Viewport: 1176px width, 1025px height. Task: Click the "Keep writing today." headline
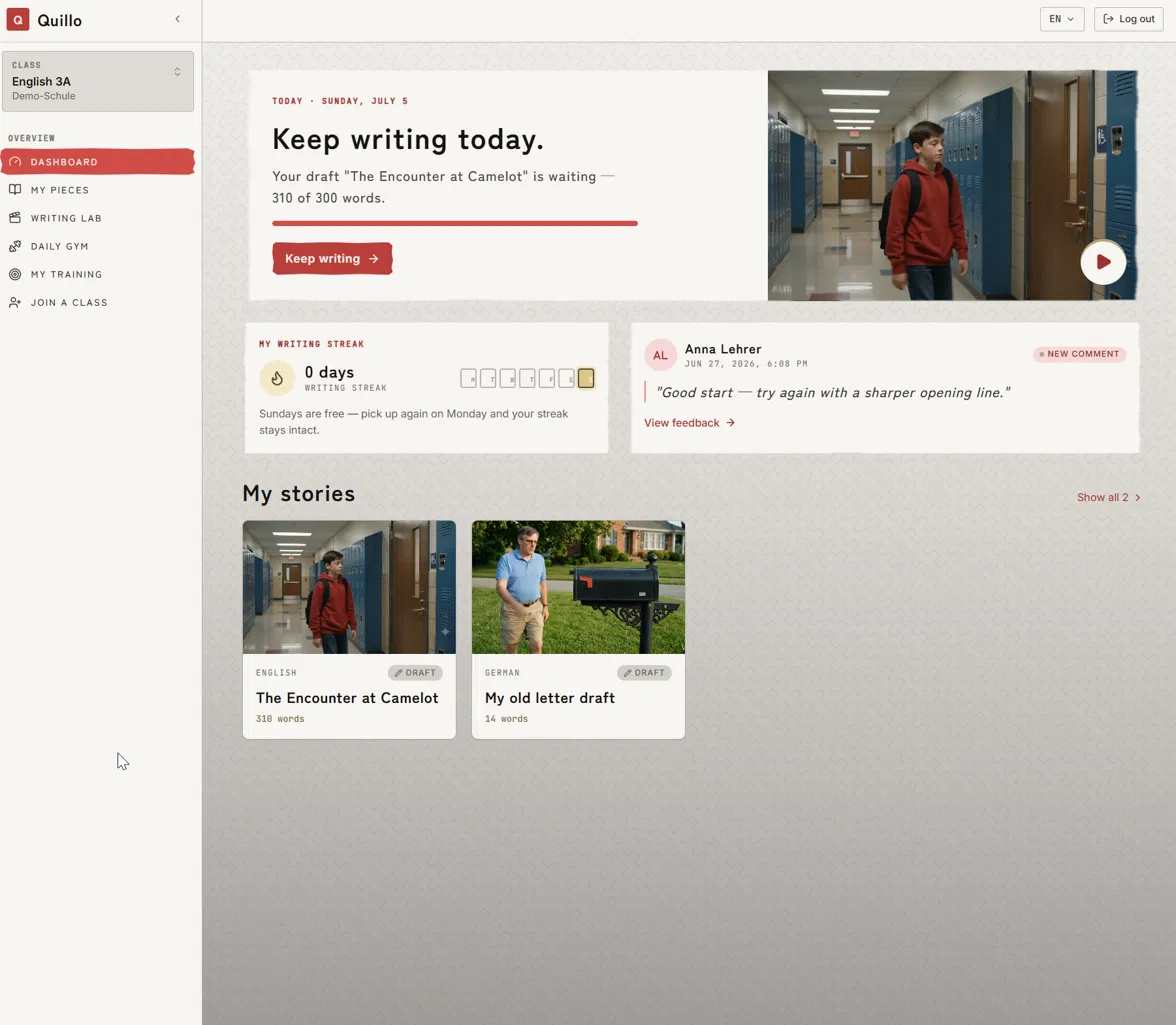(408, 140)
